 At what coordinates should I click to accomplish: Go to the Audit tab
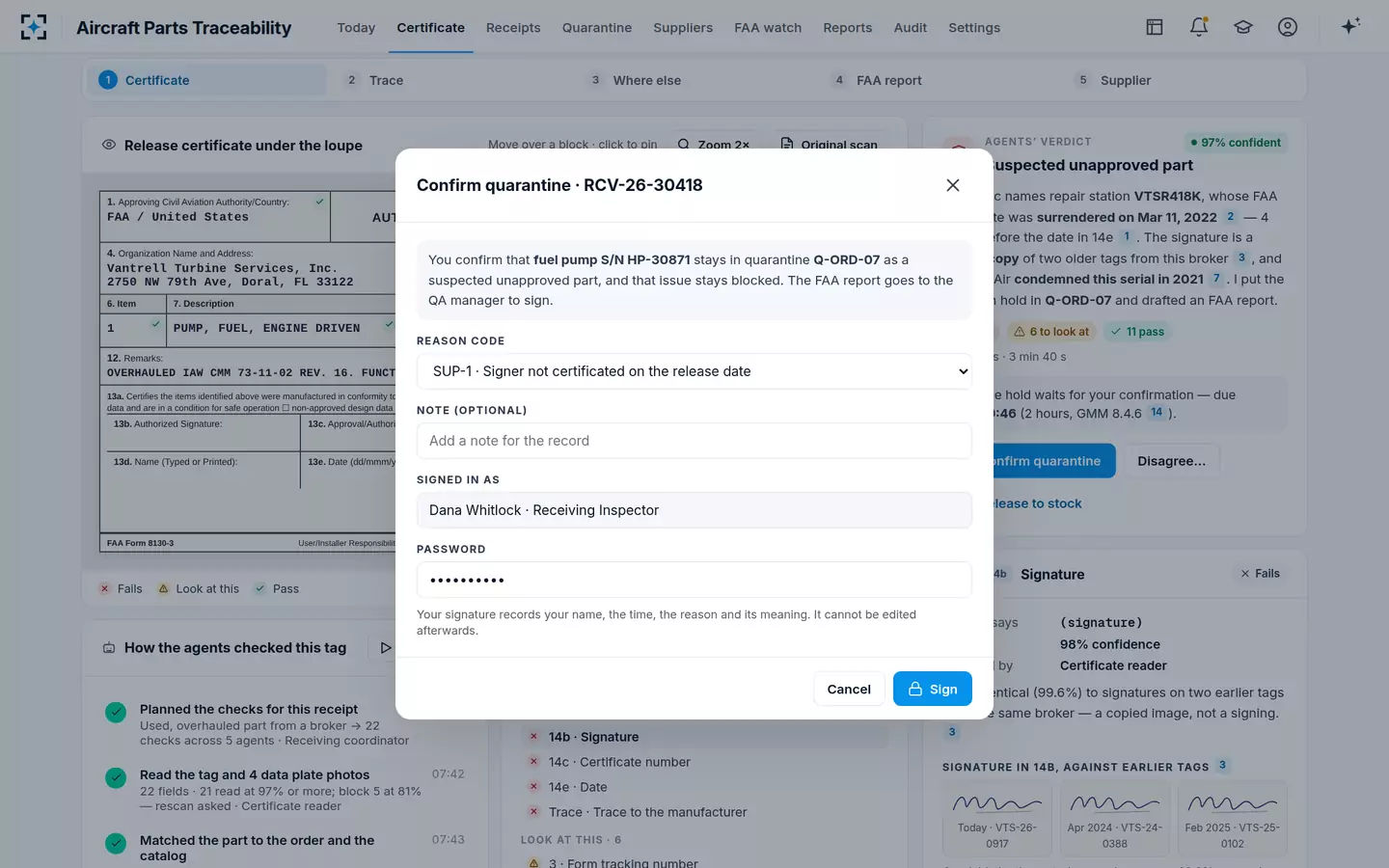pyautogui.click(x=911, y=28)
